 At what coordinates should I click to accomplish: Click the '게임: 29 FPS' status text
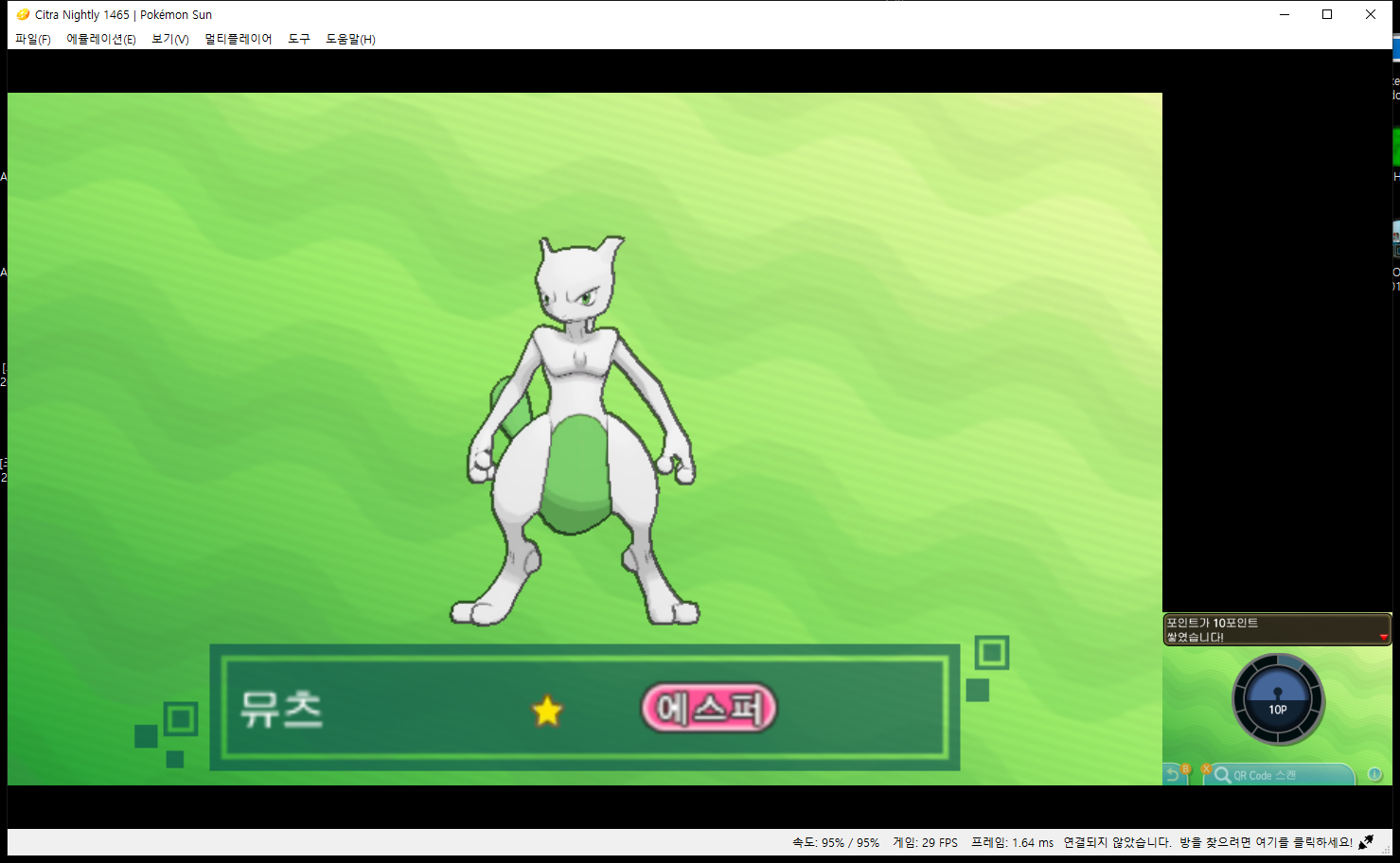[925, 842]
